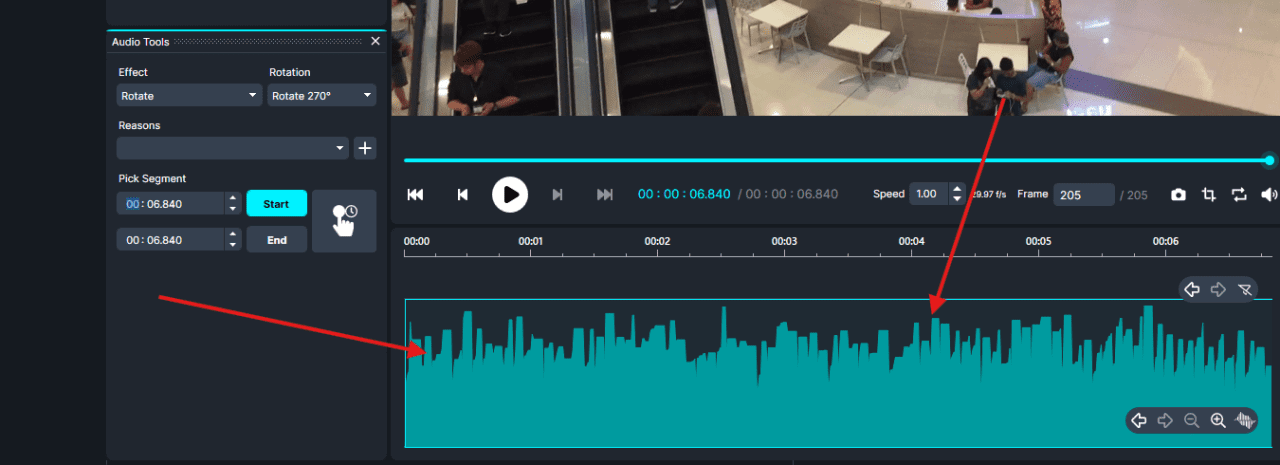Click the pick-time hand pointer icon

(x=344, y=220)
